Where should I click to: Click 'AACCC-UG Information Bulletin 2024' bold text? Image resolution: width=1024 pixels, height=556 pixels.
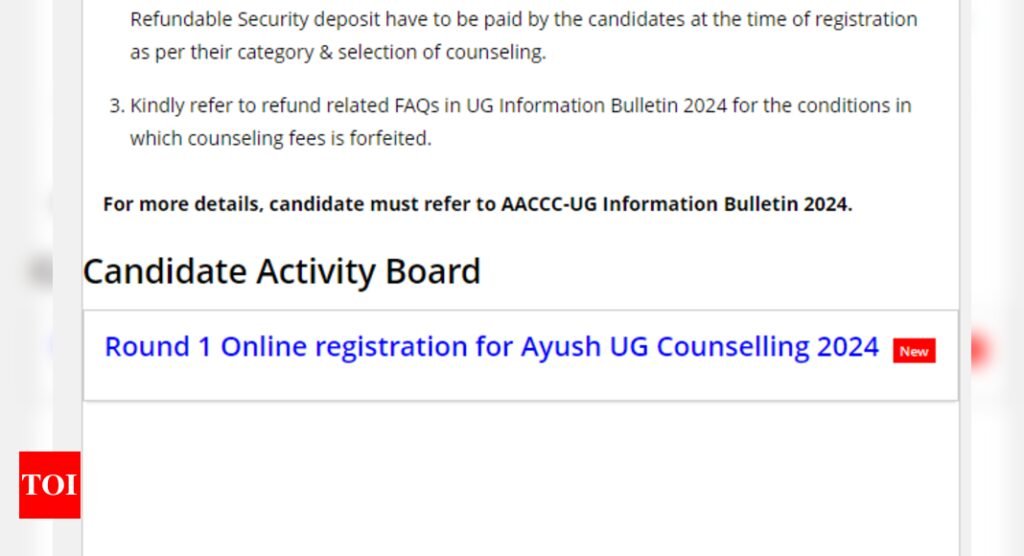677,204
